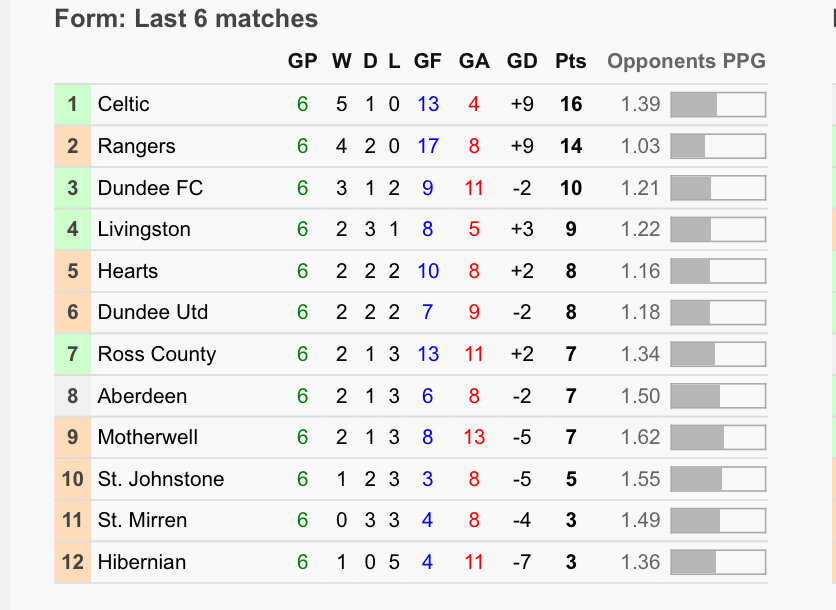Click the Livingston team name

[144, 229]
